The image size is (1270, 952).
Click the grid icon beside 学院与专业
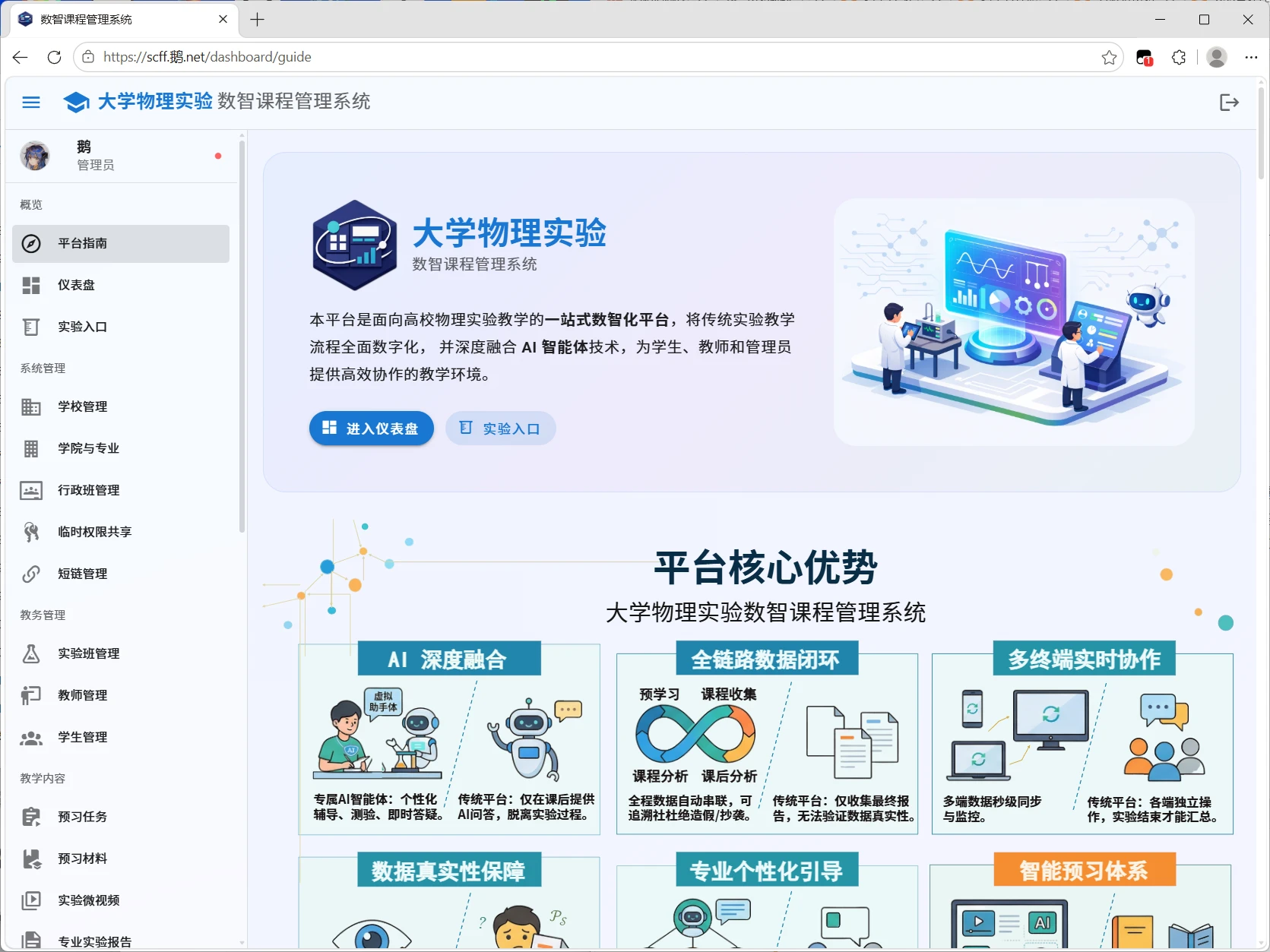coord(31,449)
